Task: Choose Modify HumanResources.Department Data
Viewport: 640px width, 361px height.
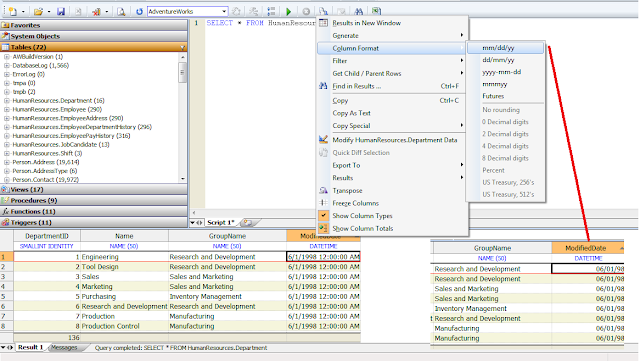Action: pos(392,140)
